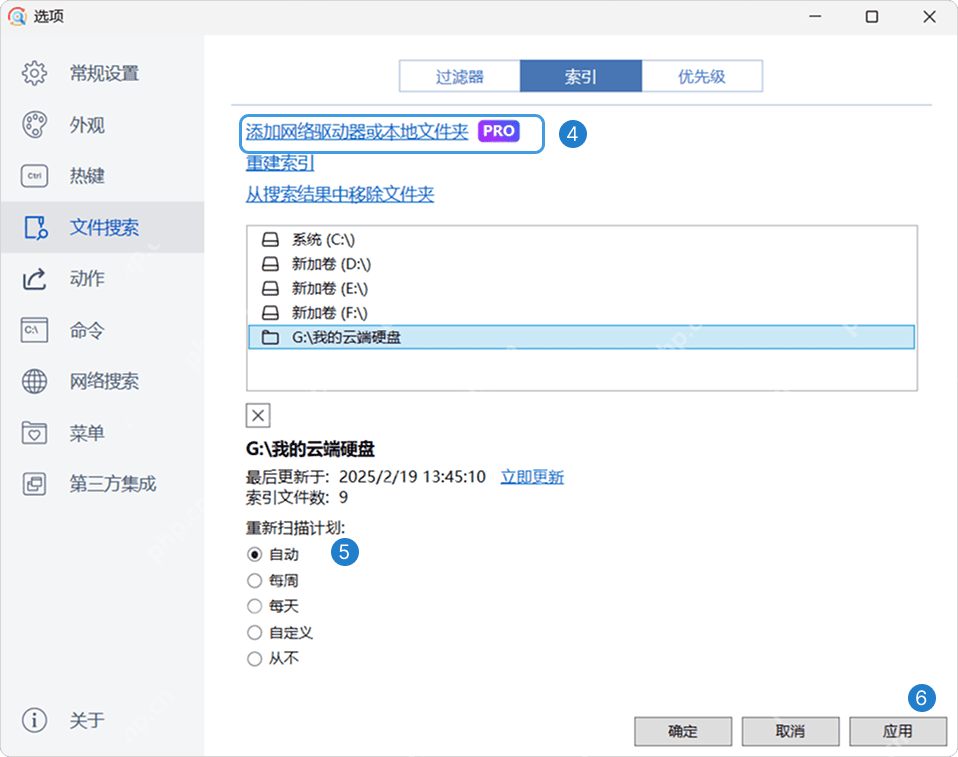Click the drive icon for 新加卷 (F:\)
The height and width of the screenshot is (757, 958).
point(270,313)
